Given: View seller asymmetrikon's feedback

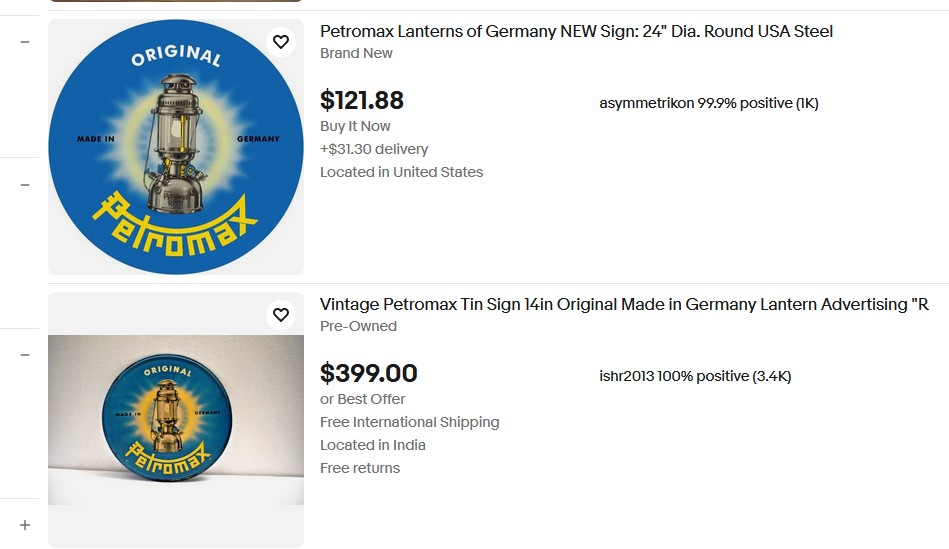Looking at the screenshot, I should (708, 103).
